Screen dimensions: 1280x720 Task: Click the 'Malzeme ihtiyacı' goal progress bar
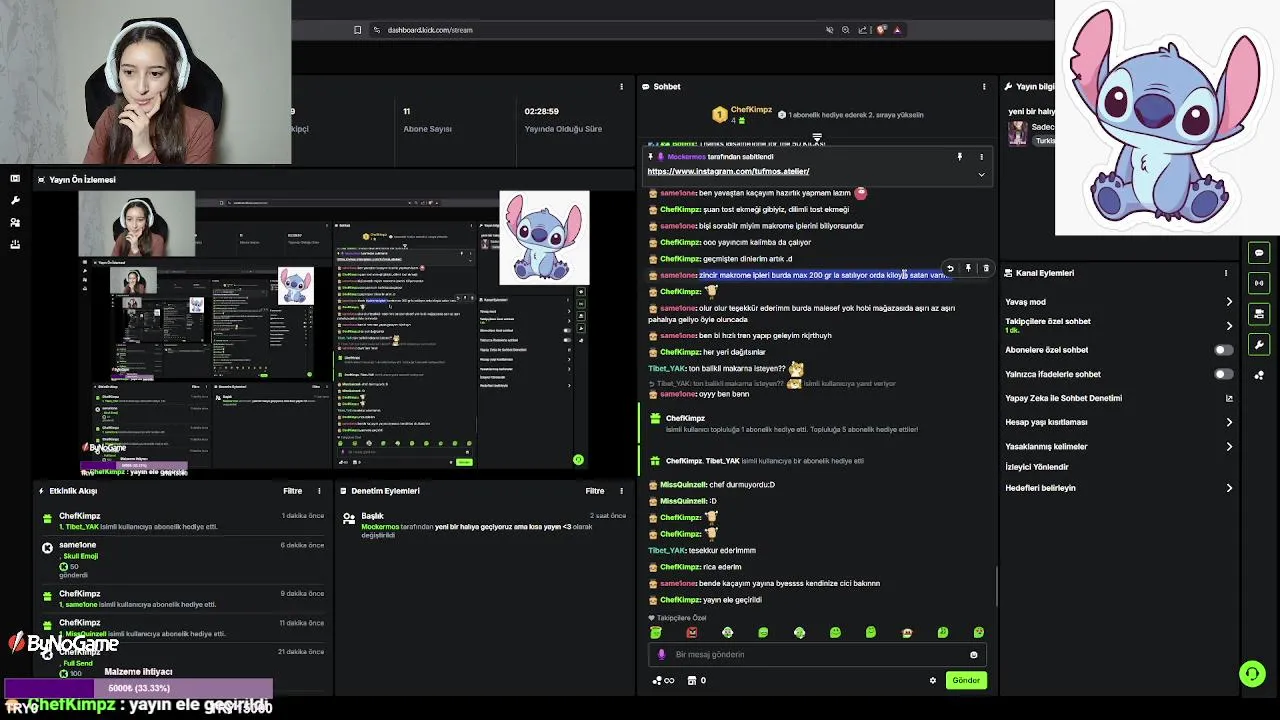pos(139,688)
